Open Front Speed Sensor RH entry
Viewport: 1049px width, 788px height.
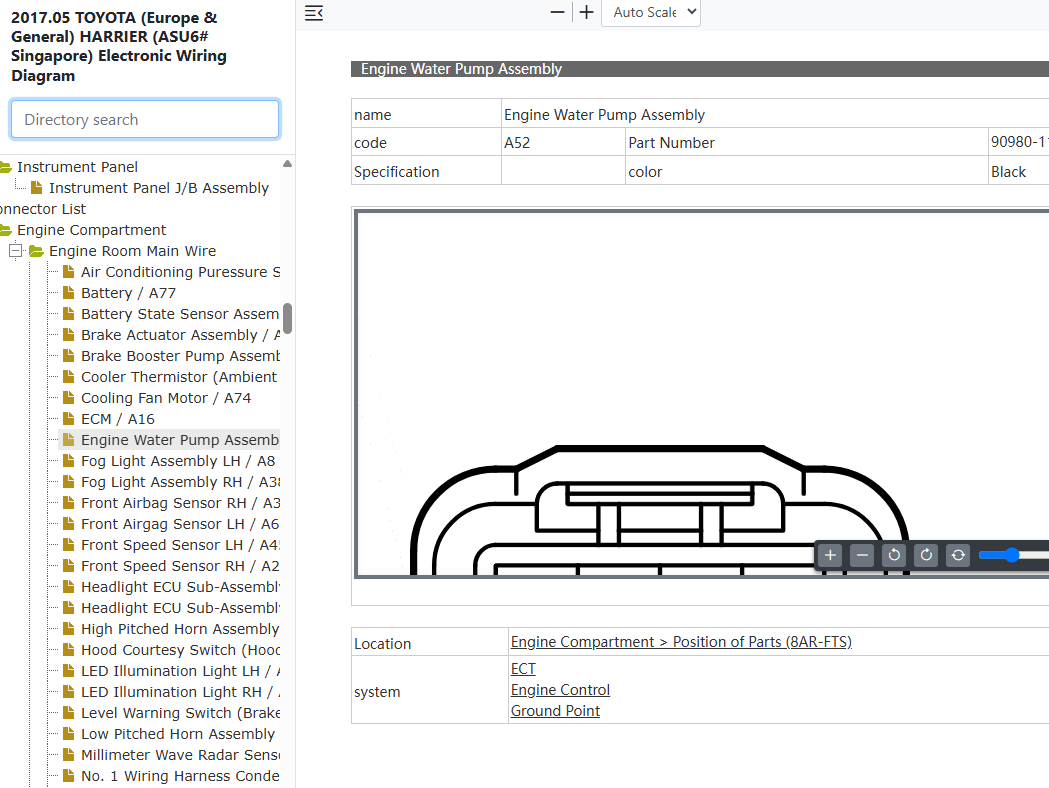[180, 566]
